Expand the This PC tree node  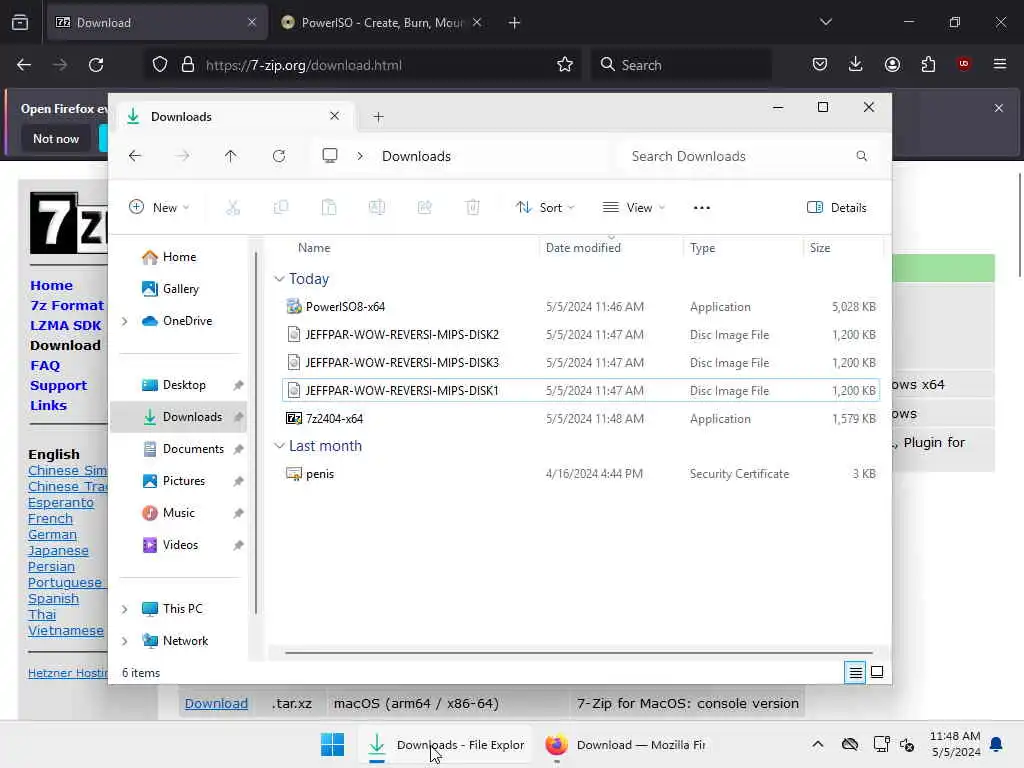[124, 609]
